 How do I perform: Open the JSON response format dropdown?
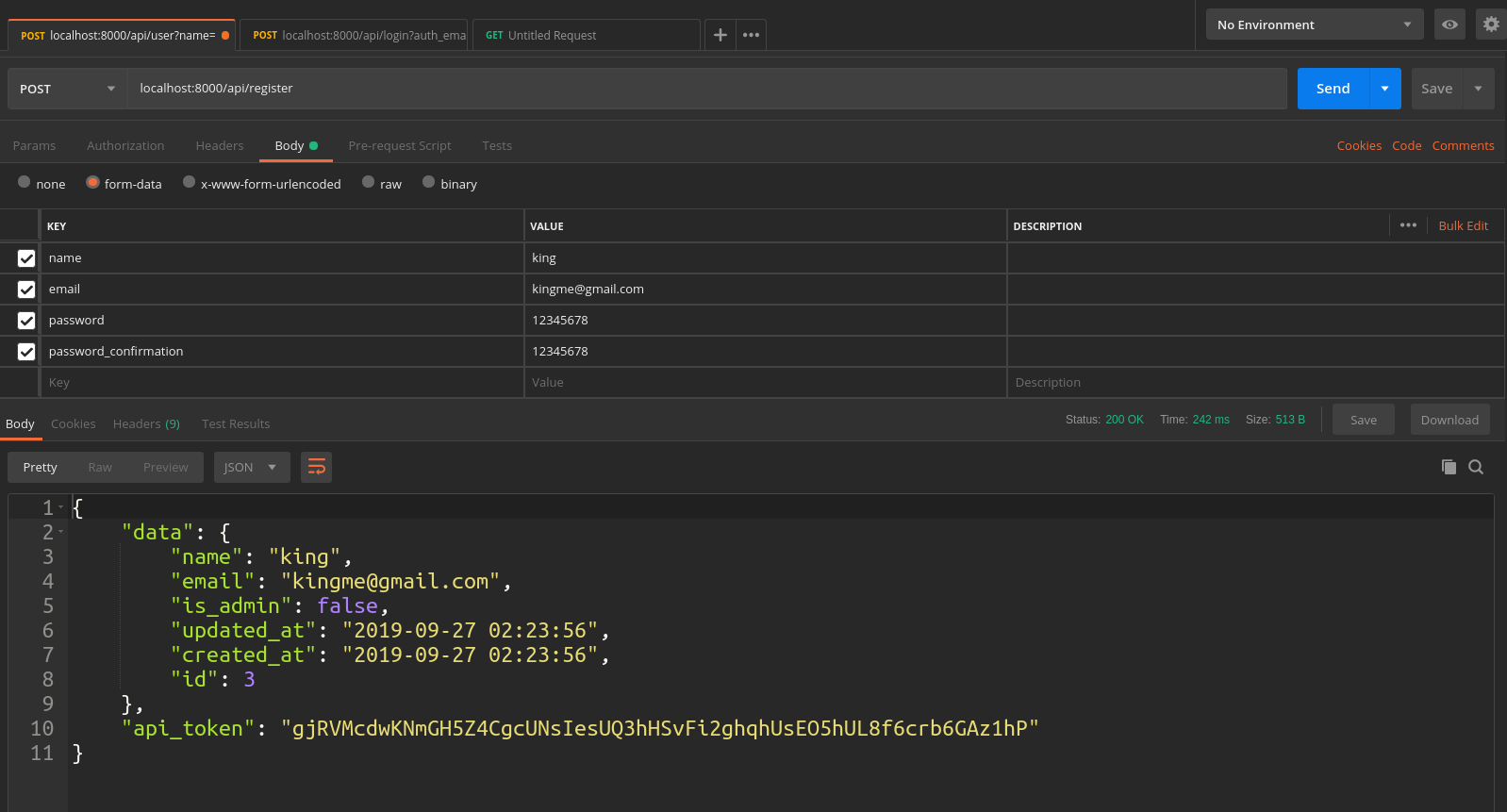coord(252,467)
